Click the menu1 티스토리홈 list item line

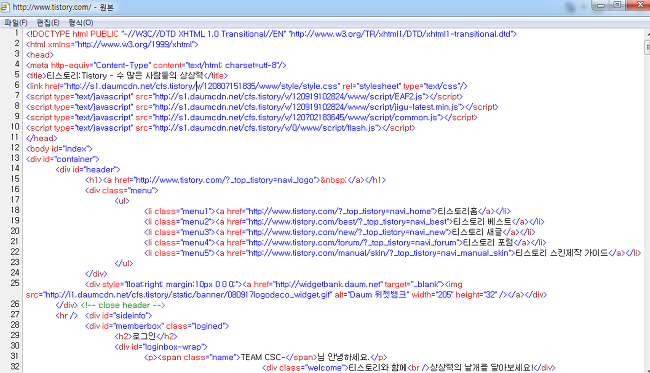pos(327,211)
